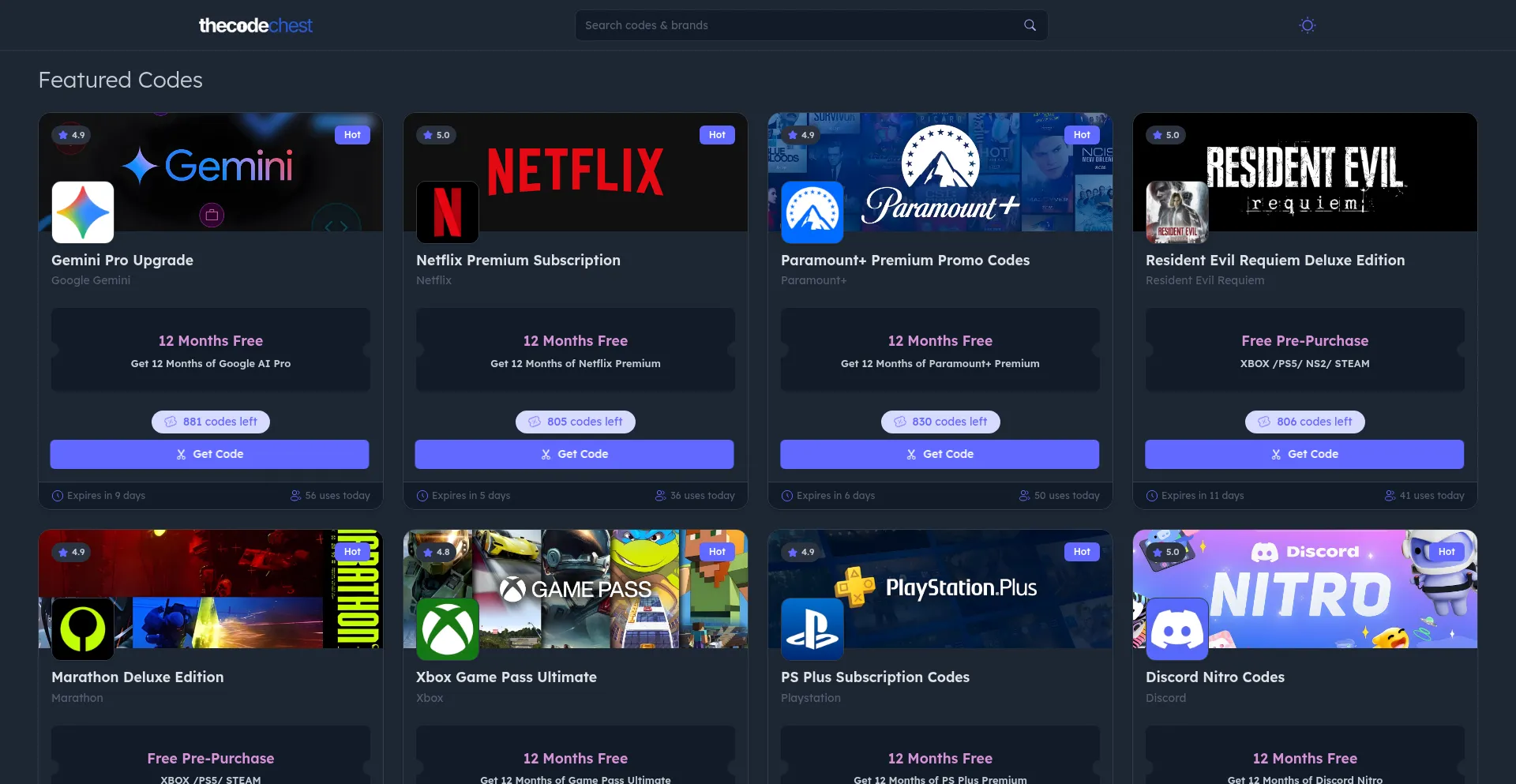The width and height of the screenshot is (1516, 784).
Task: Click '36 uses today' text
Action: point(702,496)
